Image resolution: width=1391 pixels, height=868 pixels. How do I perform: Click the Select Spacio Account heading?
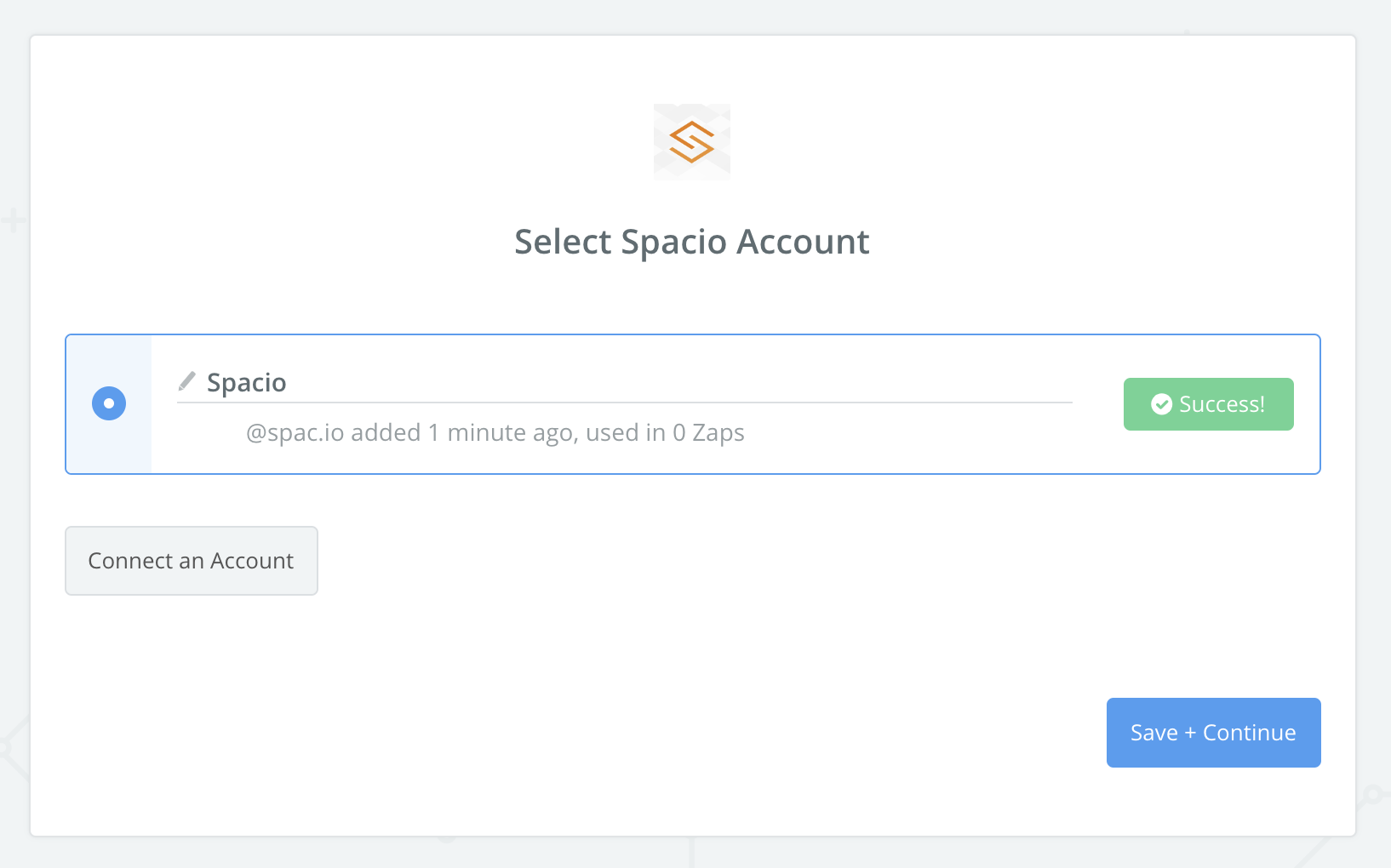691,243
